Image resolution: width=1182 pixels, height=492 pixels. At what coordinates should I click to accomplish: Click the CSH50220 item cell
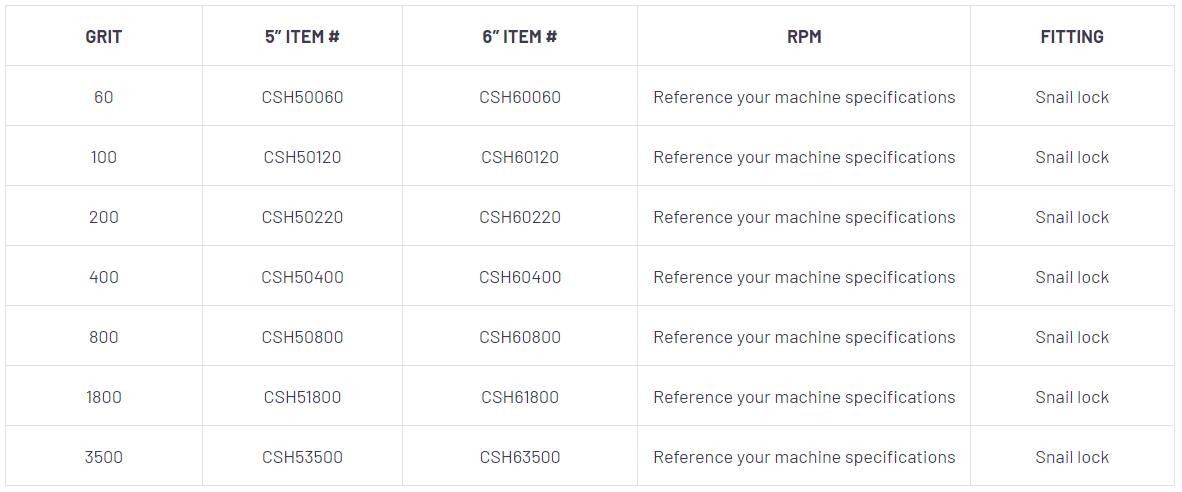[302, 217]
